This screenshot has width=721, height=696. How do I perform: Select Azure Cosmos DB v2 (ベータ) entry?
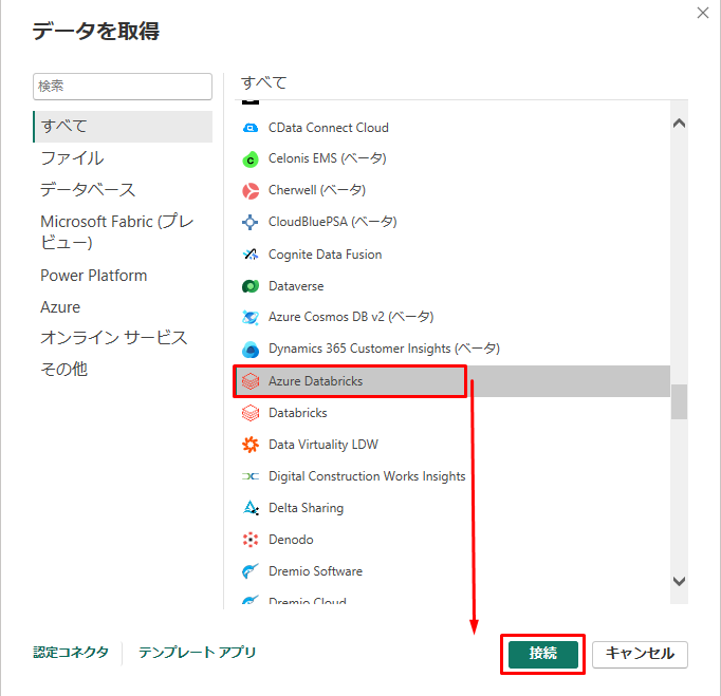[x=351, y=317]
